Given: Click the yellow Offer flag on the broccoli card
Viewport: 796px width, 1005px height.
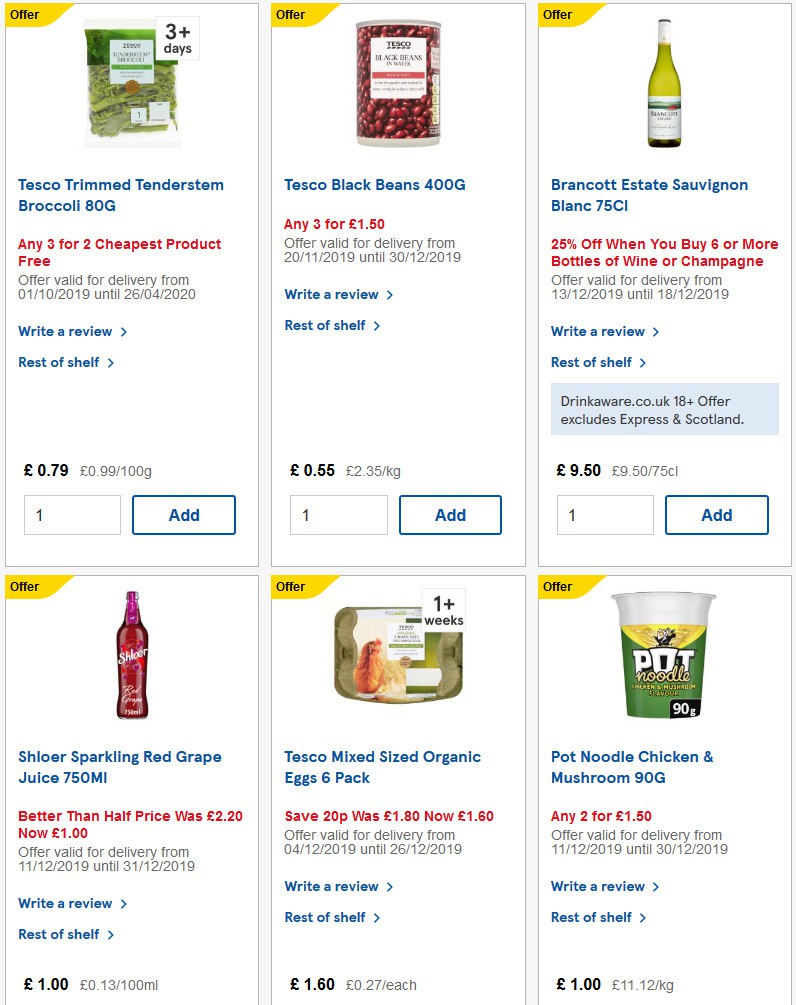Looking at the screenshot, I should click(x=24, y=14).
